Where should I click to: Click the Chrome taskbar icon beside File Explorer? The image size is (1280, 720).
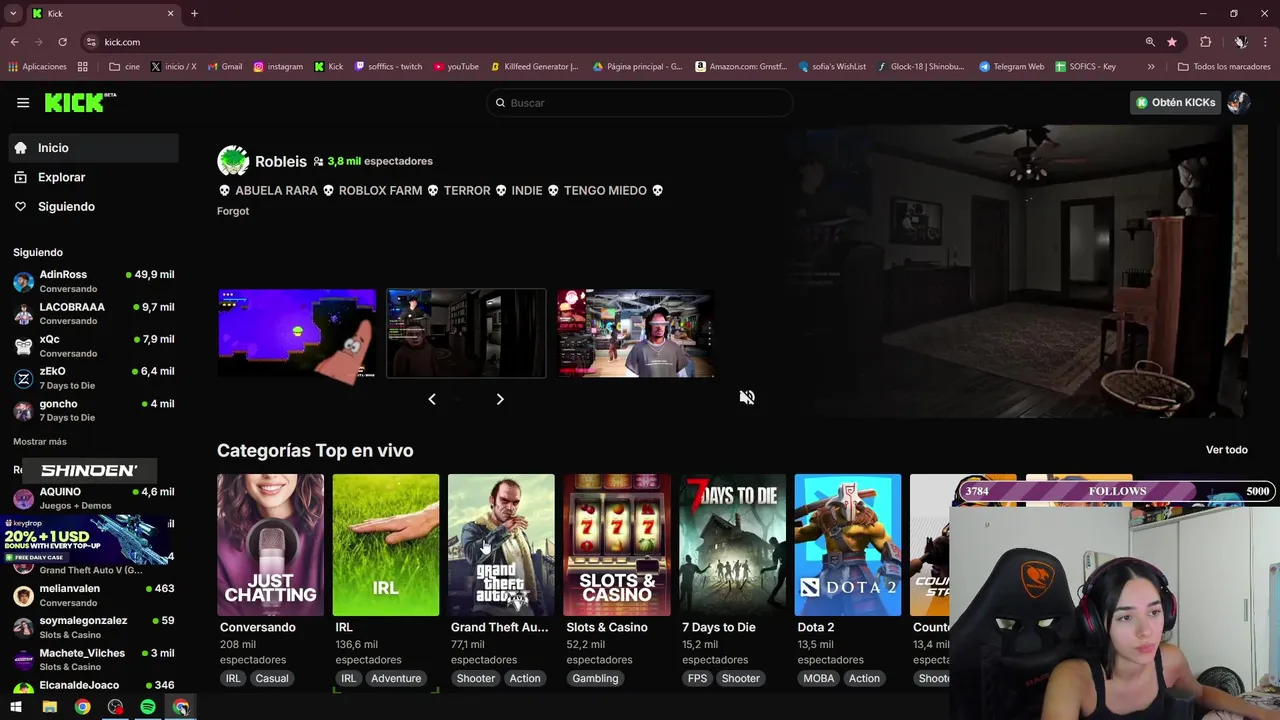pyautogui.click(x=82, y=707)
